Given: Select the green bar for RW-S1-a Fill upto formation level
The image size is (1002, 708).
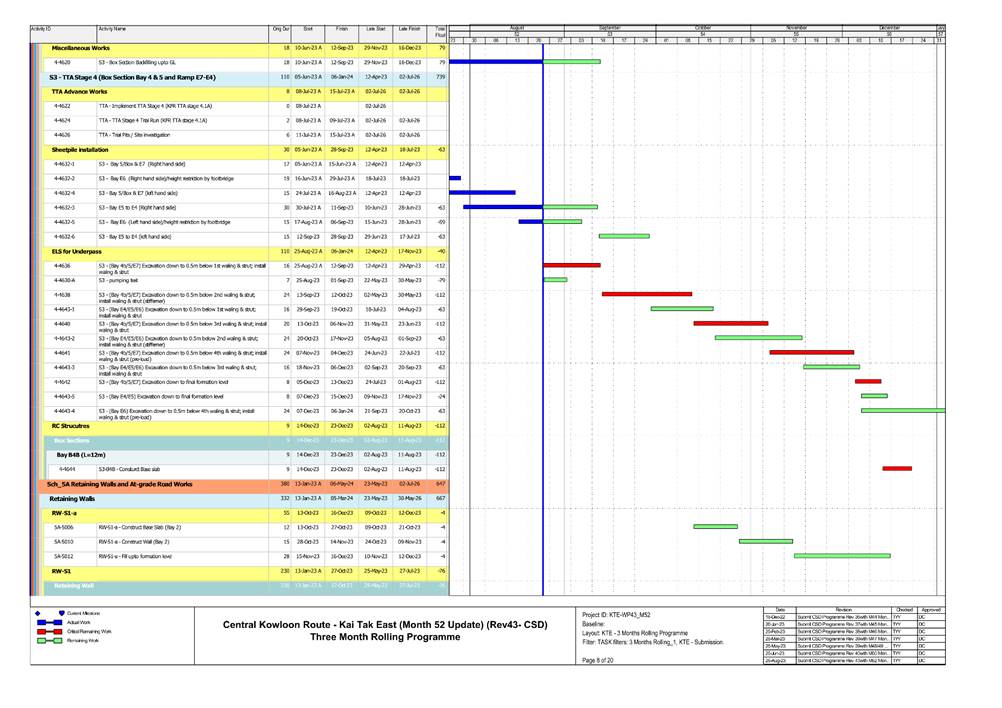Looking at the screenshot, I should click(841, 555).
